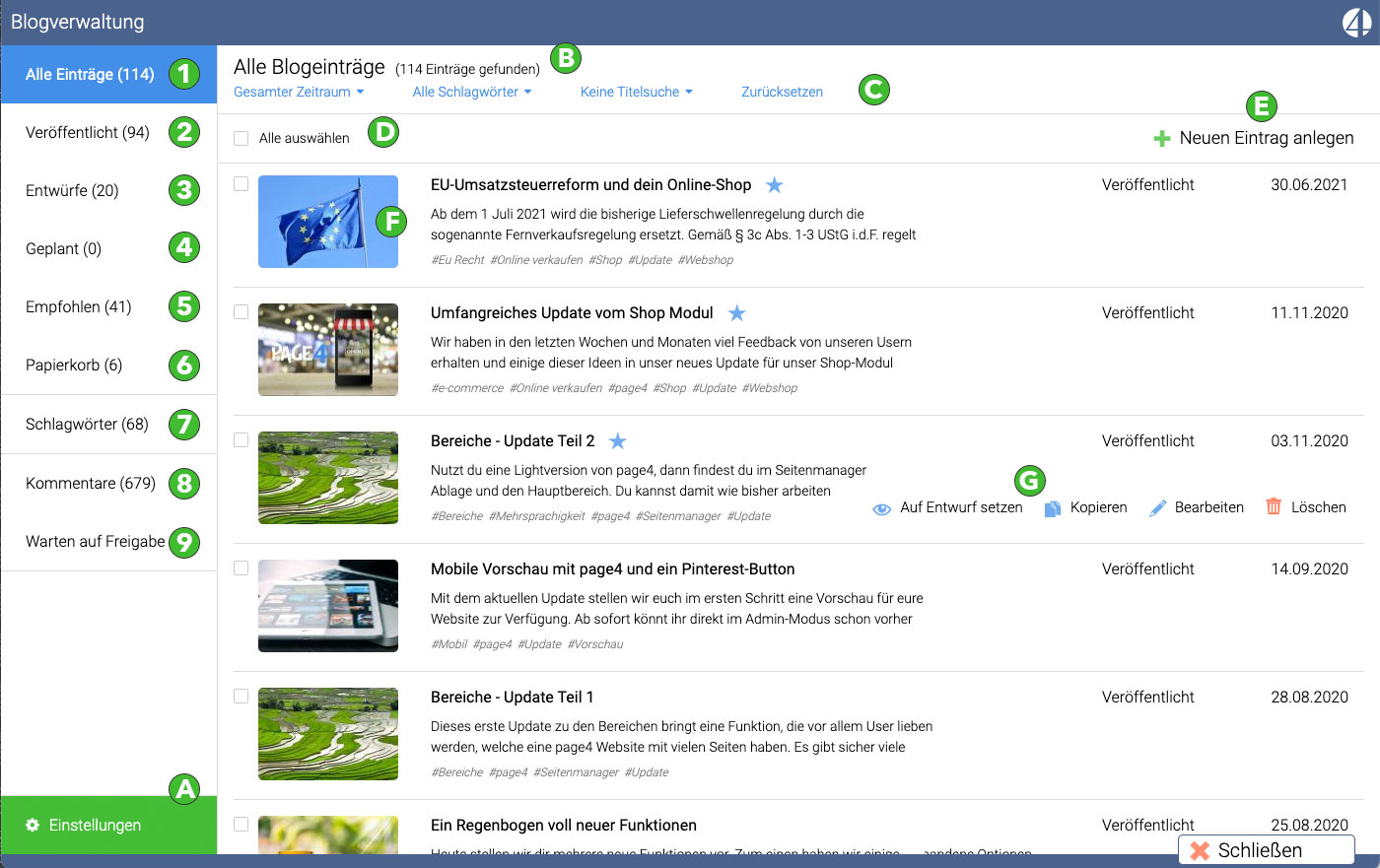The width and height of the screenshot is (1380, 868).
Task: Click Veröffentlicht status of Bereiche - Update Teil 1
Action: pyautogui.click(x=1148, y=697)
